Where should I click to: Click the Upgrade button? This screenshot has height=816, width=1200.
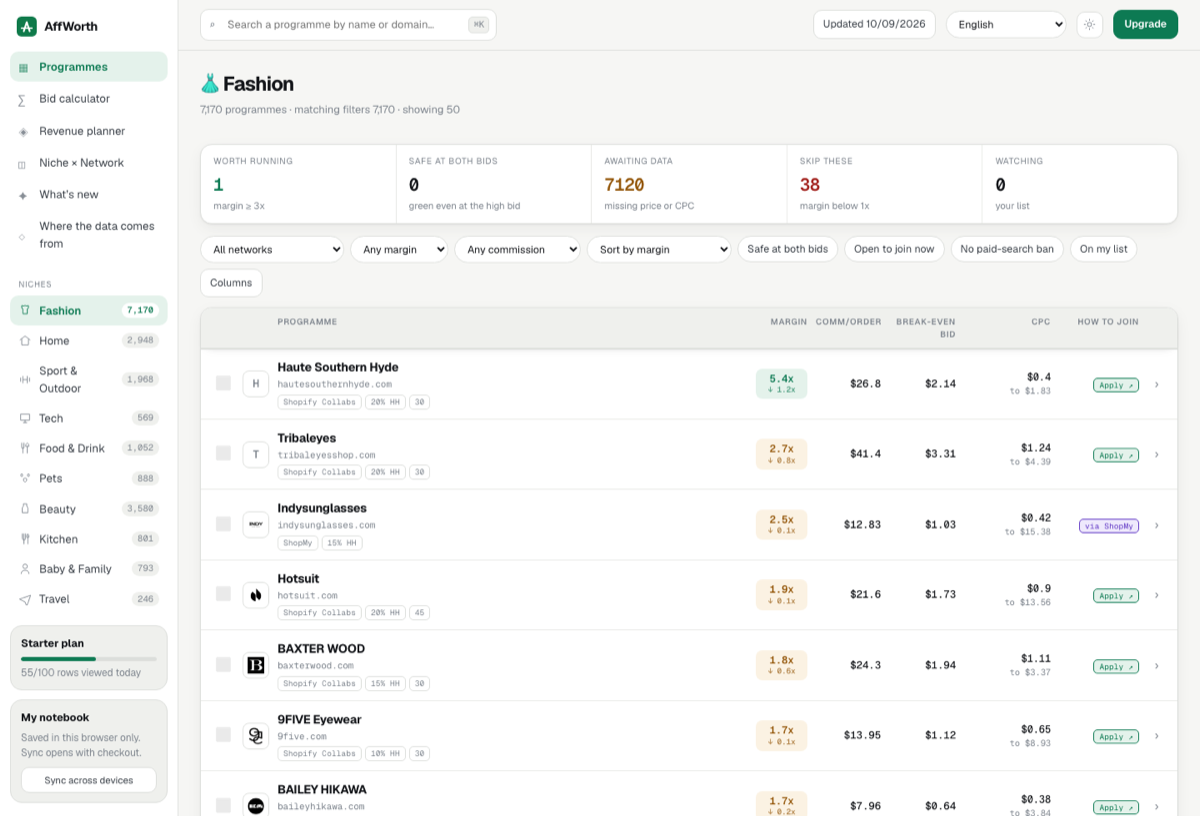coord(1145,24)
